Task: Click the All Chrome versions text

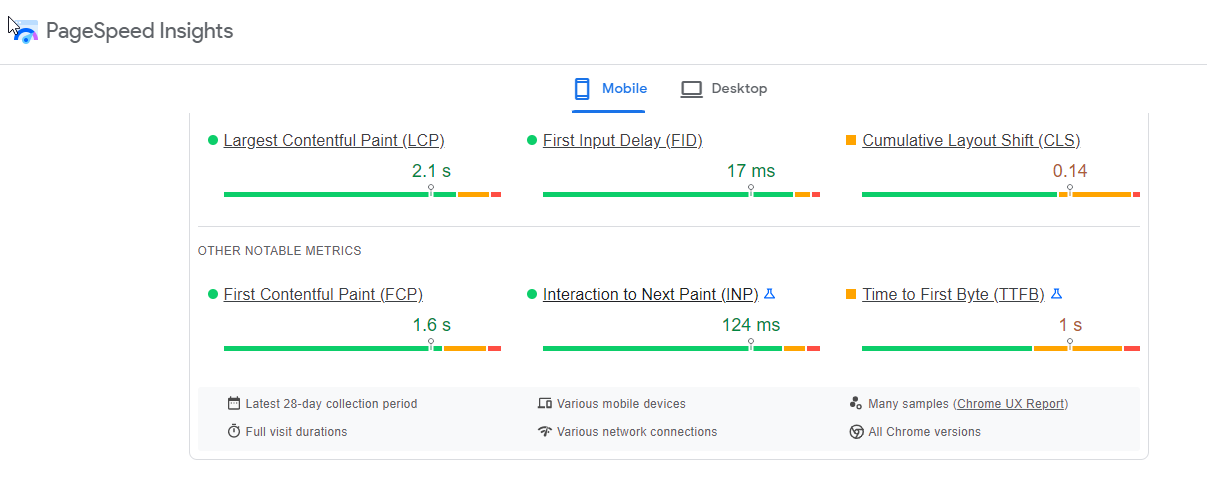Action: pos(924,432)
